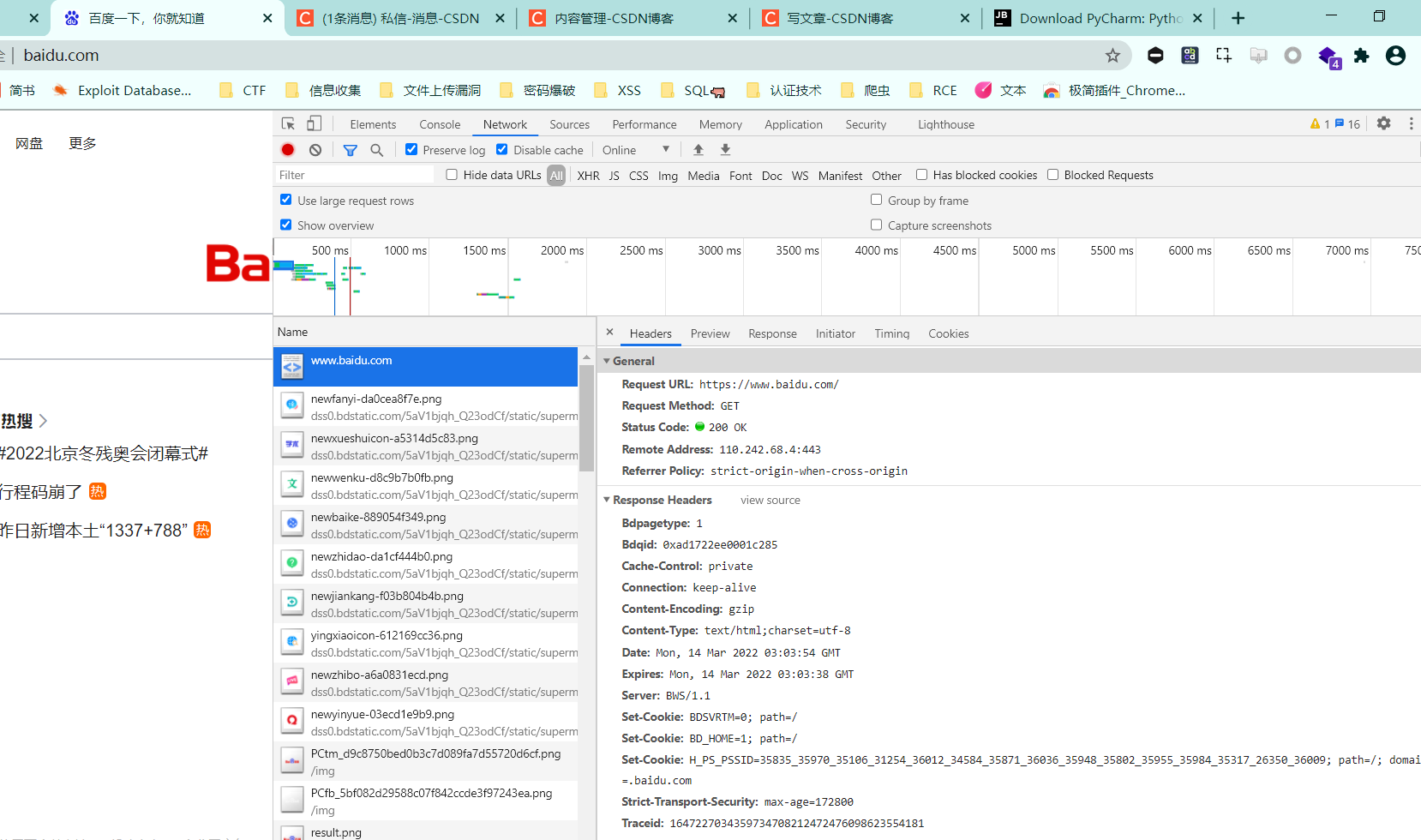This screenshot has width=1421, height=840.
Task: Switch to the Elements panel
Action: (373, 124)
